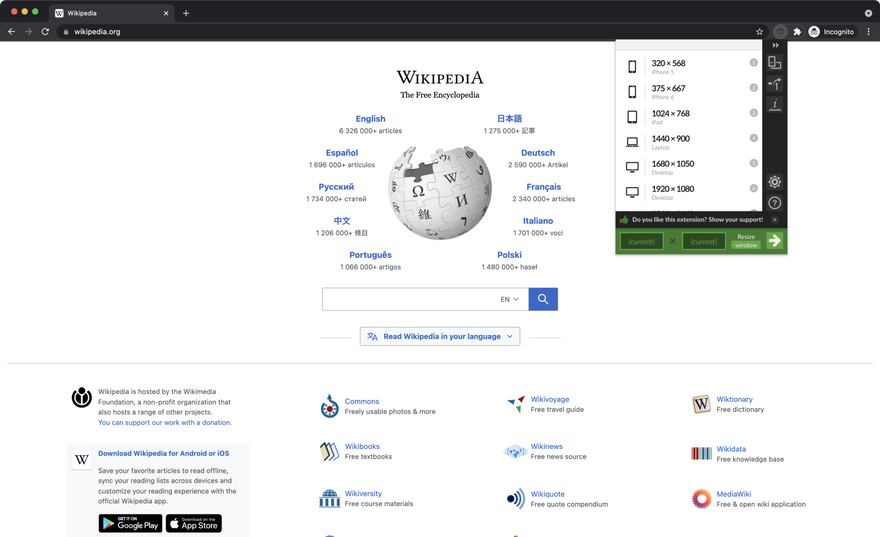The image size is (880, 537).
Task: Click the window resizer extension toolbar icon
Action: click(x=780, y=32)
